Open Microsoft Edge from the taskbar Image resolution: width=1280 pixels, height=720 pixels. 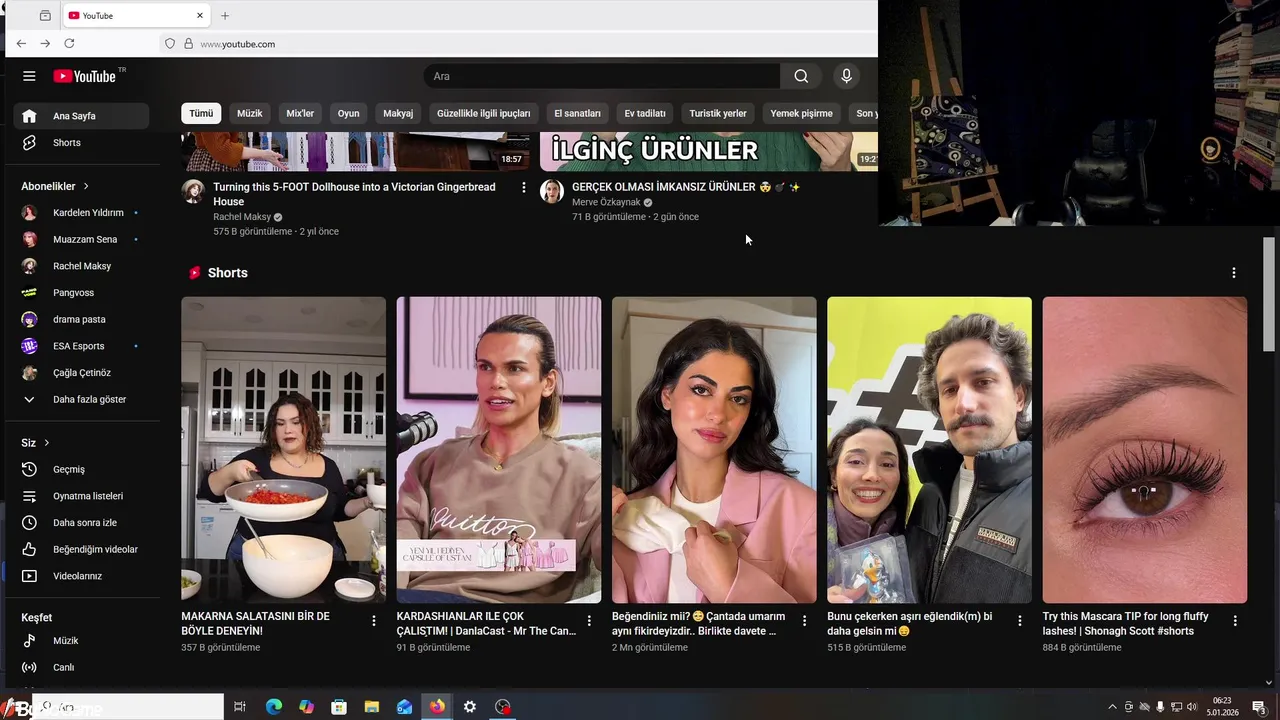click(274, 707)
